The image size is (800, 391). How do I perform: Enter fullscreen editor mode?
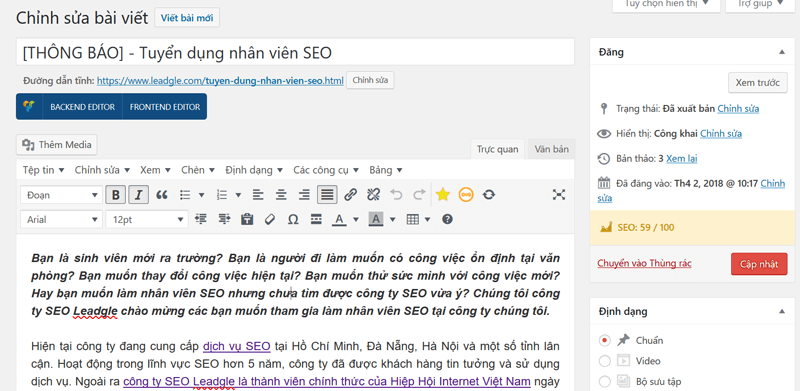point(559,194)
